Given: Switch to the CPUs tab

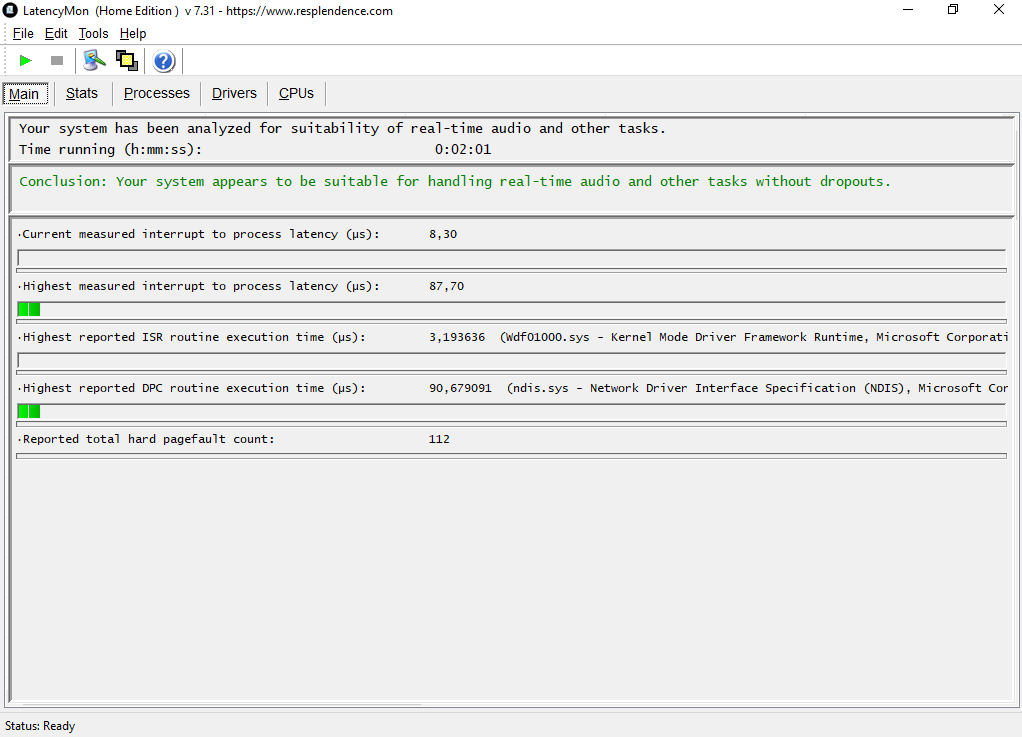Looking at the screenshot, I should [x=296, y=93].
